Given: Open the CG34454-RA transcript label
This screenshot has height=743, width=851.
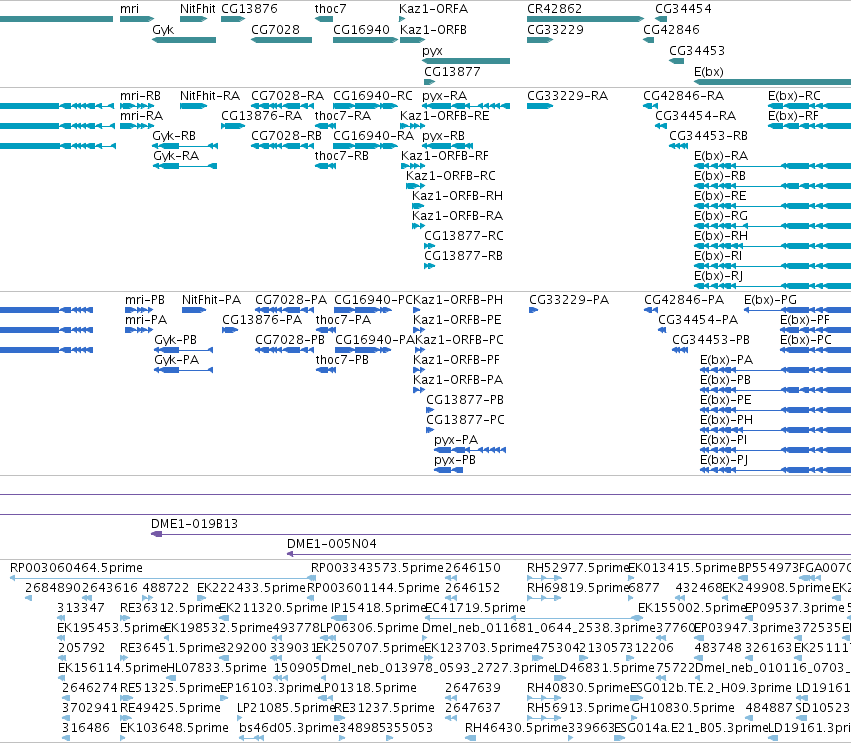Looking at the screenshot, I should 696,116.
